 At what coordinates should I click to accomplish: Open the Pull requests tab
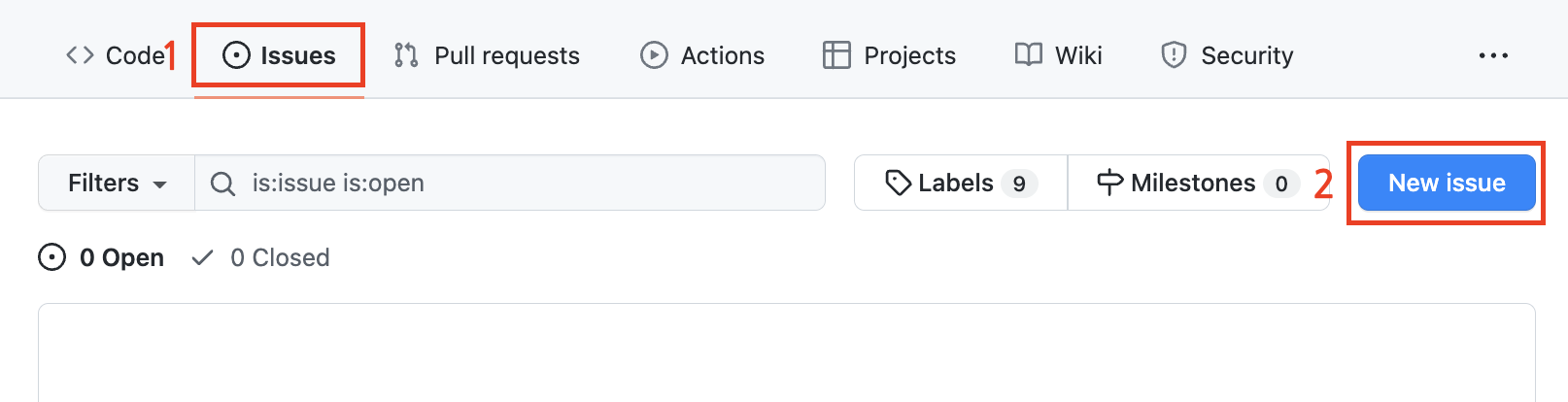(487, 55)
